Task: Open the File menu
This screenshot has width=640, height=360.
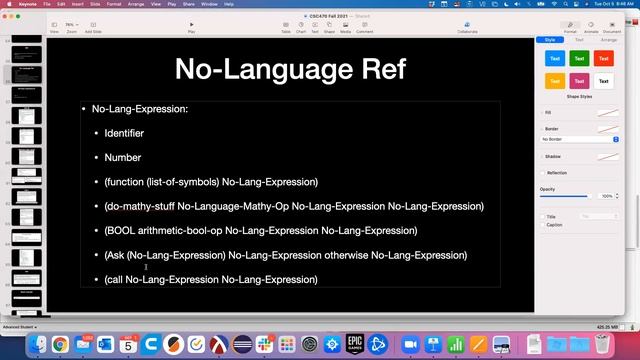Action: point(47,4)
